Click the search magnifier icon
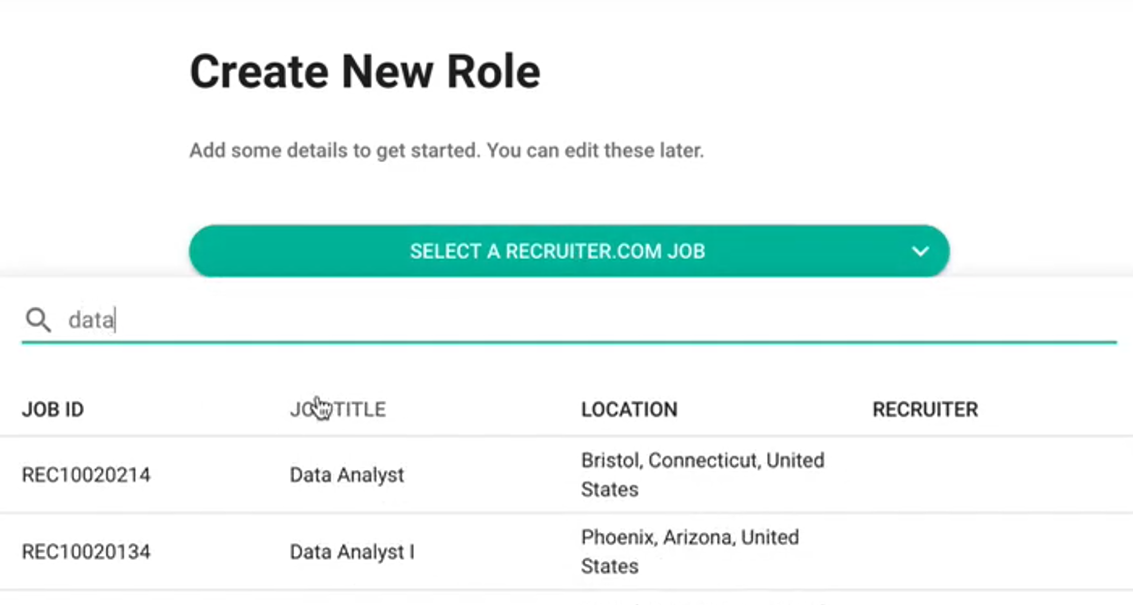This screenshot has height=605, width=1133. click(x=38, y=320)
